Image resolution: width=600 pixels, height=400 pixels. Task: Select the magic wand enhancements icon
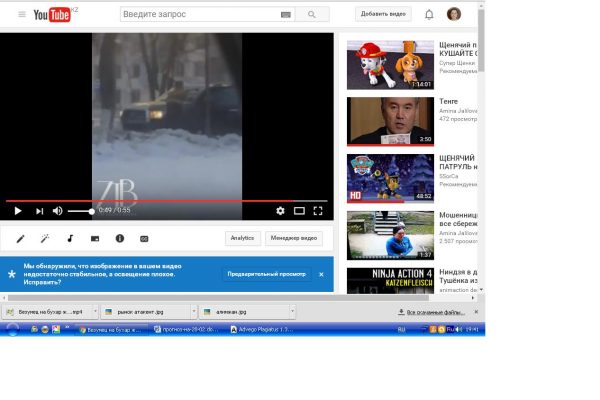point(45,239)
